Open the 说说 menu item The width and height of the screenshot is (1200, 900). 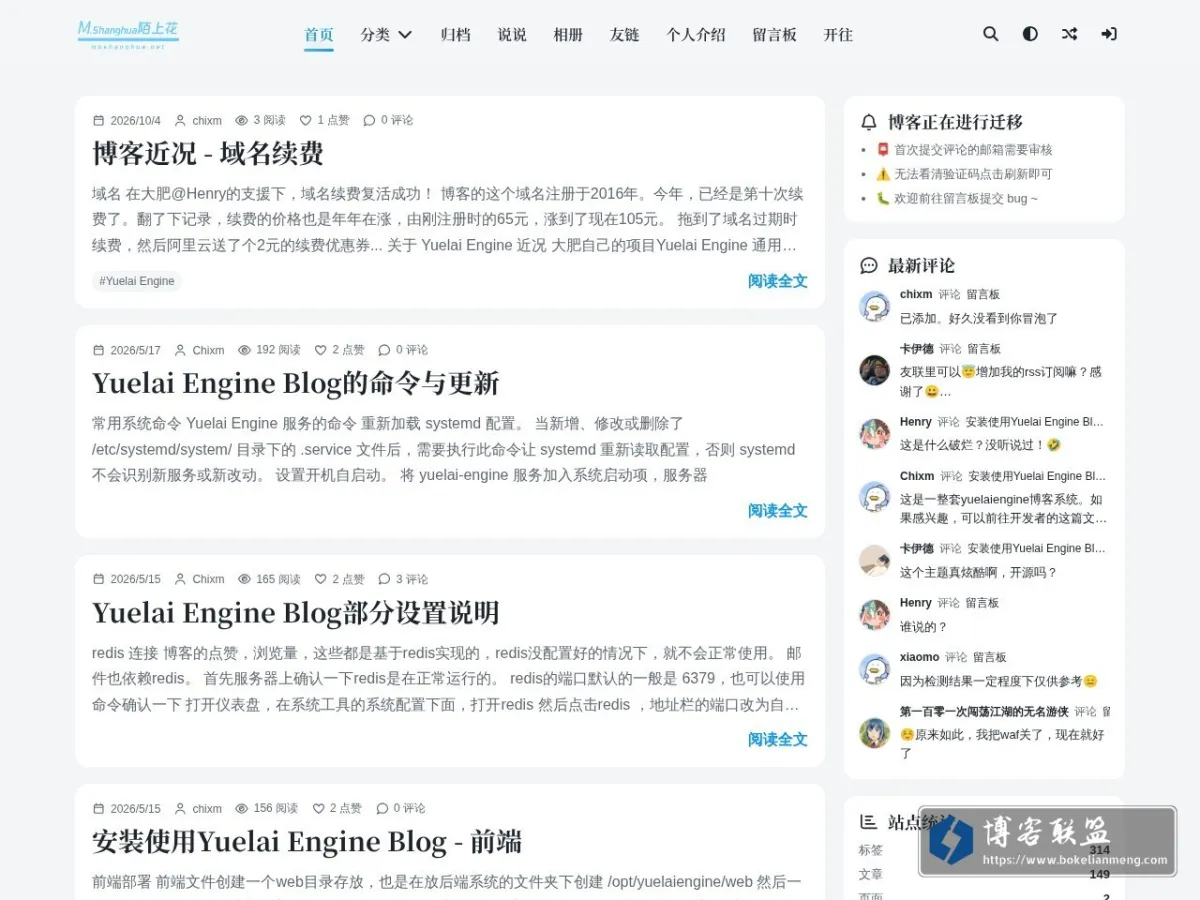[x=512, y=34]
